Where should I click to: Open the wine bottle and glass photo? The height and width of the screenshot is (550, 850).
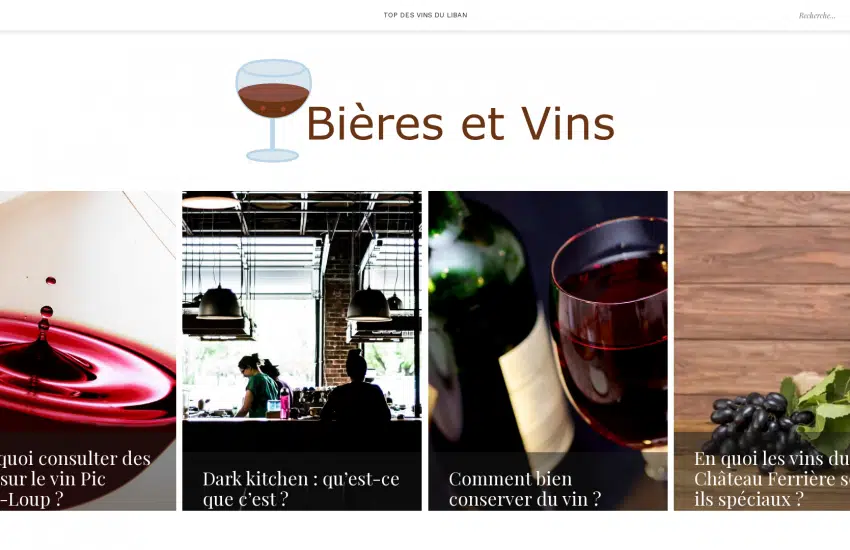(x=548, y=351)
